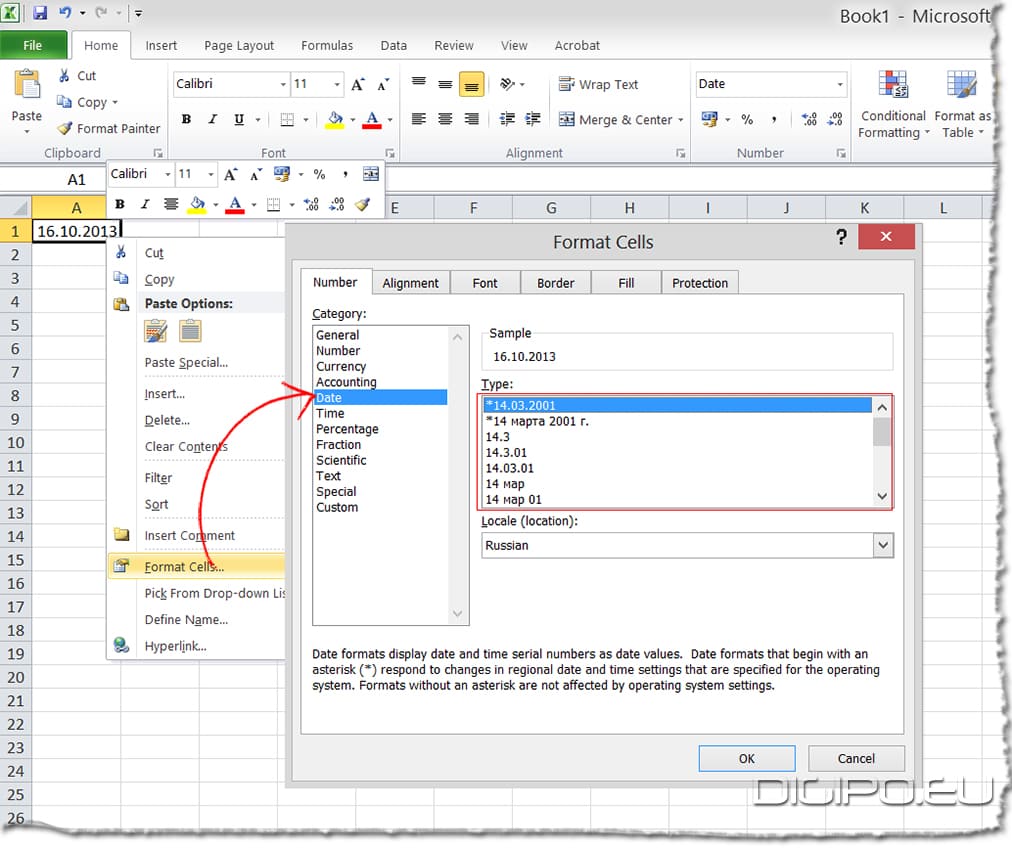Click the Format as Table icon
The height and width of the screenshot is (851, 1012).
pyautogui.click(x=961, y=85)
